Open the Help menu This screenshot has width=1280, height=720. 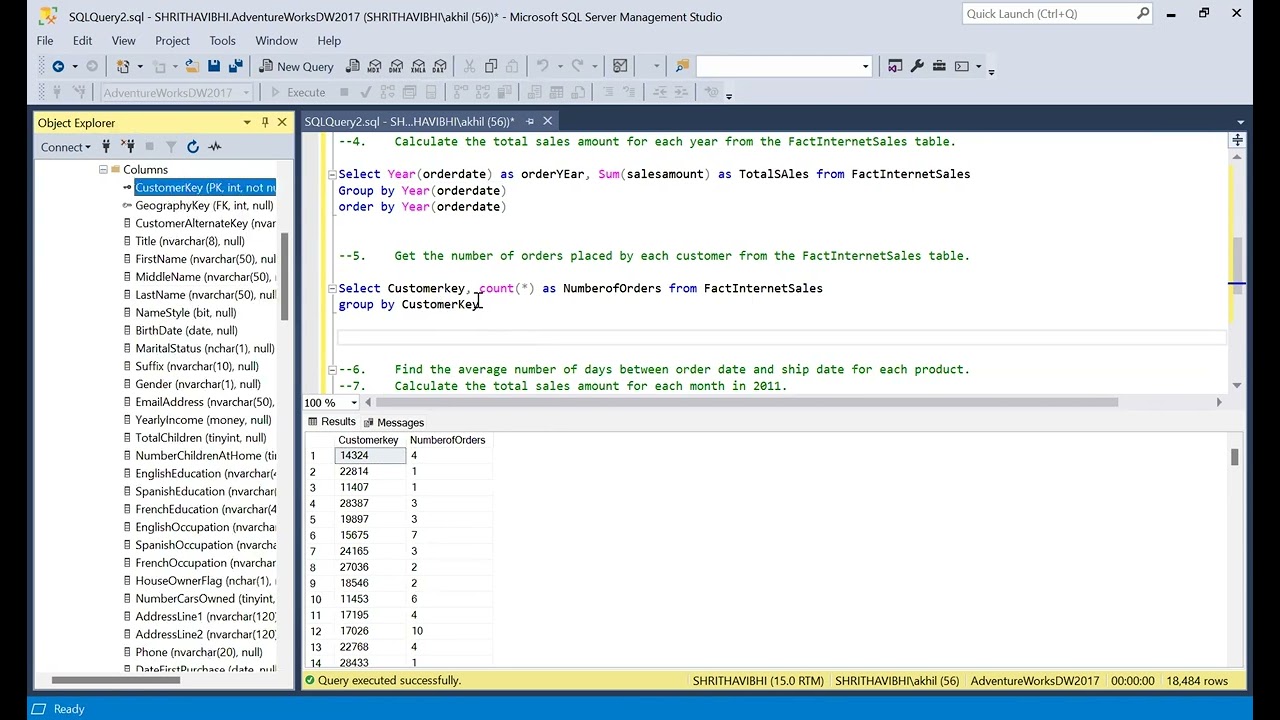tap(329, 41)
